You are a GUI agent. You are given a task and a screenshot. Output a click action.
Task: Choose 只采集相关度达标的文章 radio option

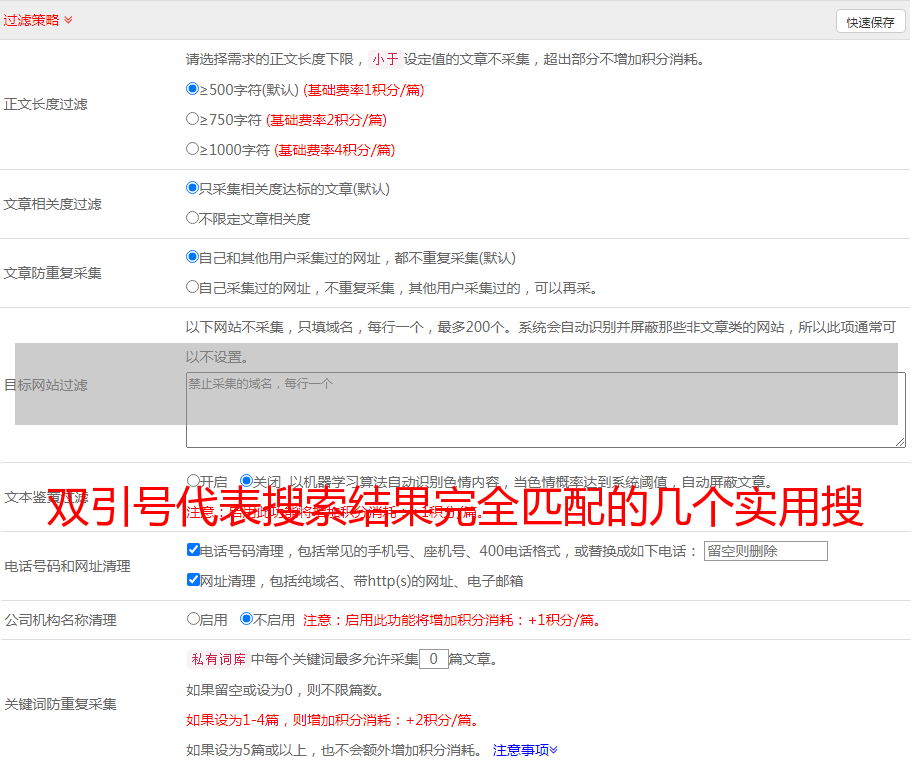click(192, 187)
